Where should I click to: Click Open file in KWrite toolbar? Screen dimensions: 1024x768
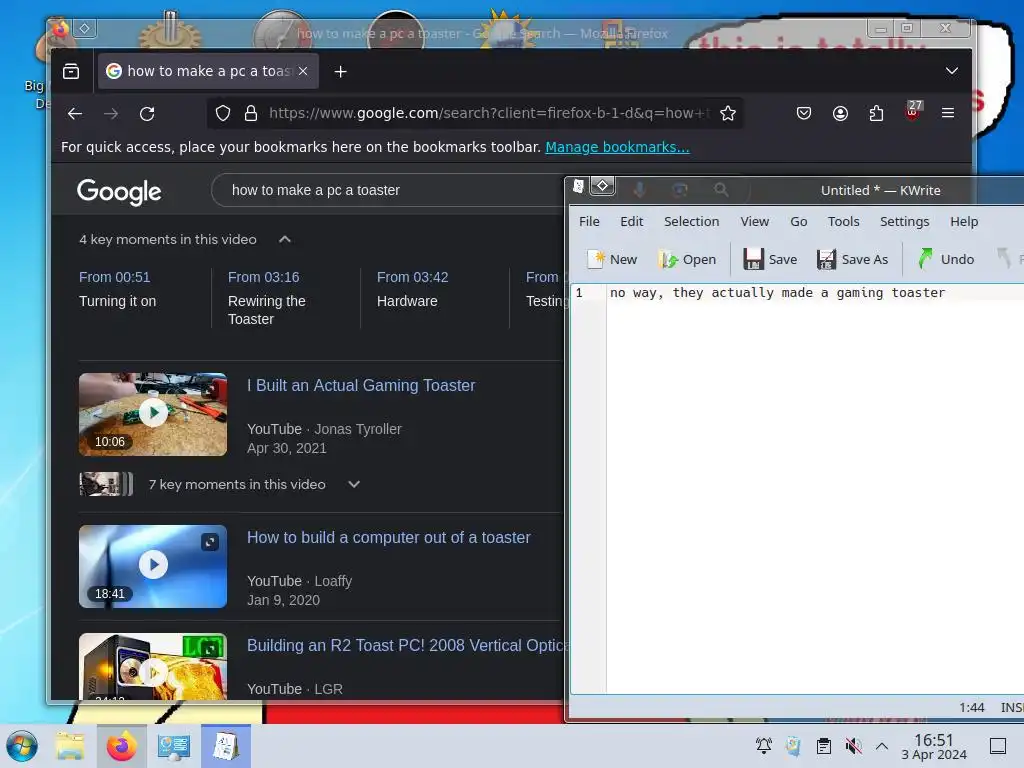(x=686, y=259)
